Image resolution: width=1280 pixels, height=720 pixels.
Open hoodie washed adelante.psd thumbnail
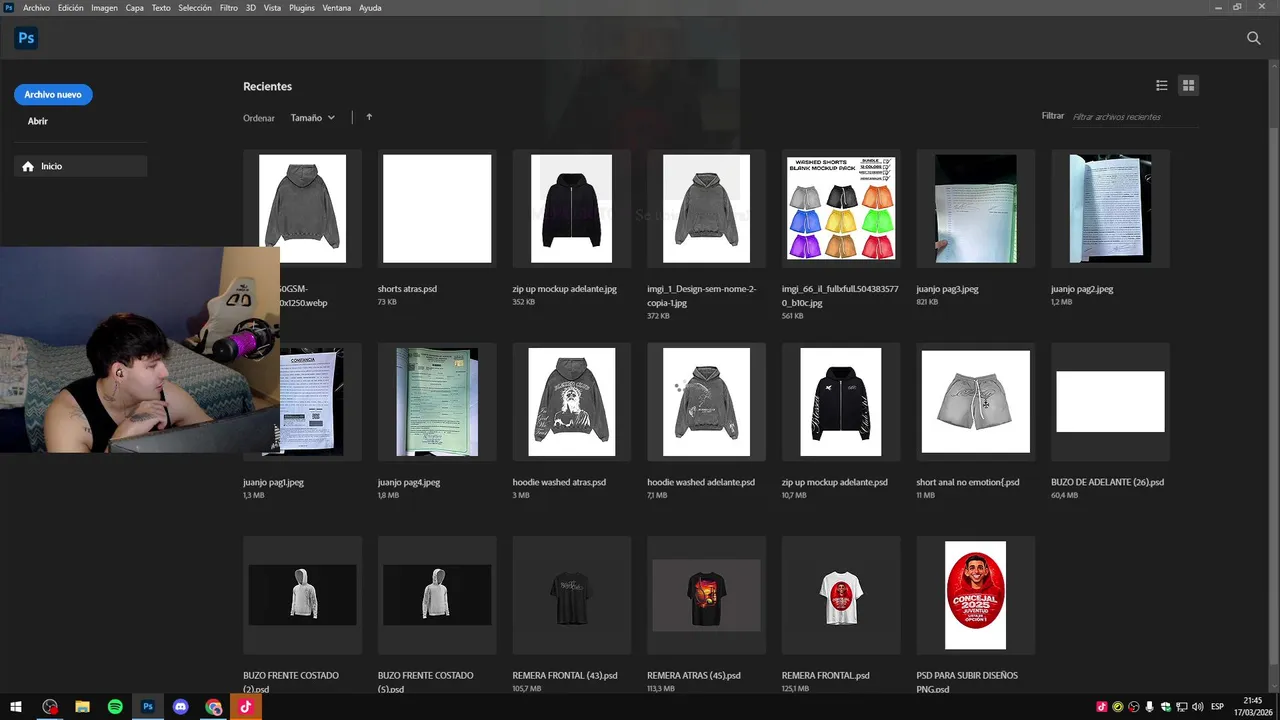(706, 401)
